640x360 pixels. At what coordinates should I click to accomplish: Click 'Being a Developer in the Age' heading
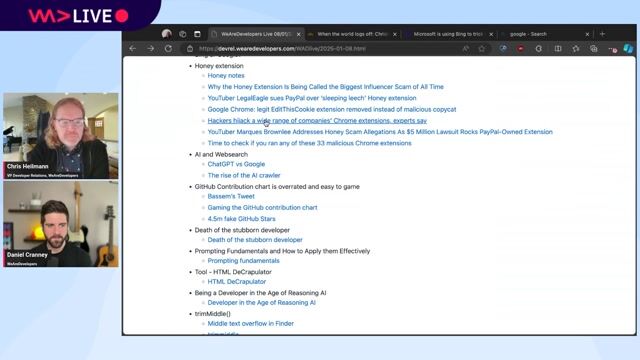click(x=260, y=293)
